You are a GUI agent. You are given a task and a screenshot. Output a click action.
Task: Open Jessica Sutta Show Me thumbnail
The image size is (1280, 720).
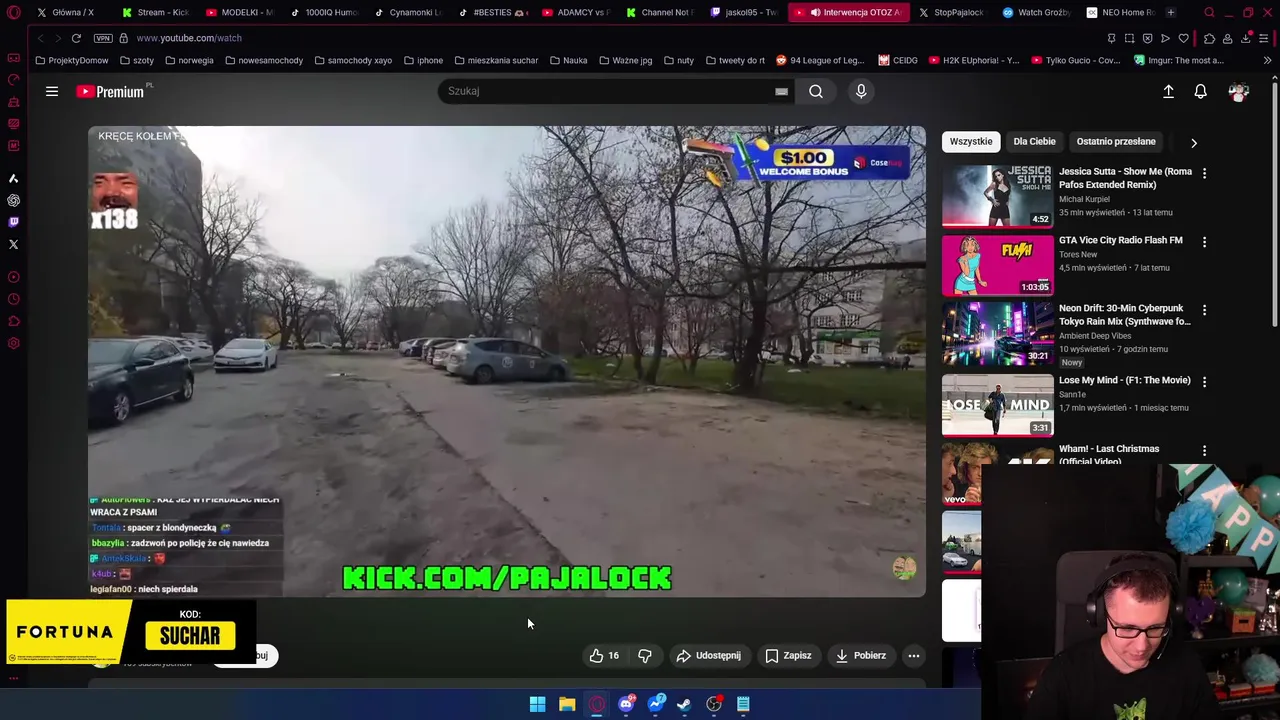click(997, 196)
